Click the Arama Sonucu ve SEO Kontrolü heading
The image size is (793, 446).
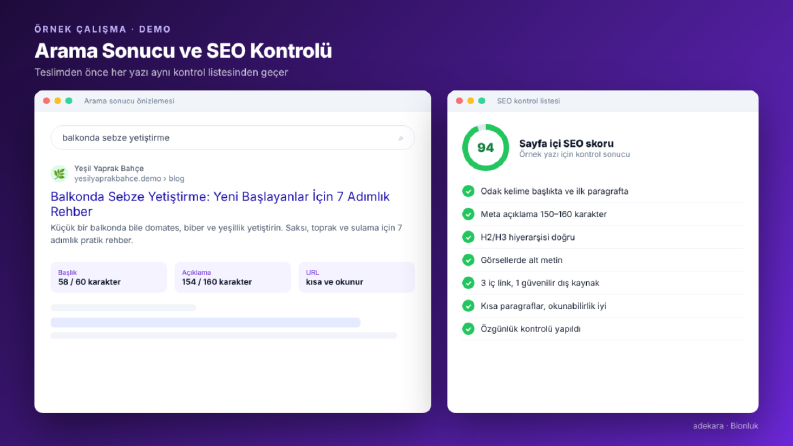point(183,51)
